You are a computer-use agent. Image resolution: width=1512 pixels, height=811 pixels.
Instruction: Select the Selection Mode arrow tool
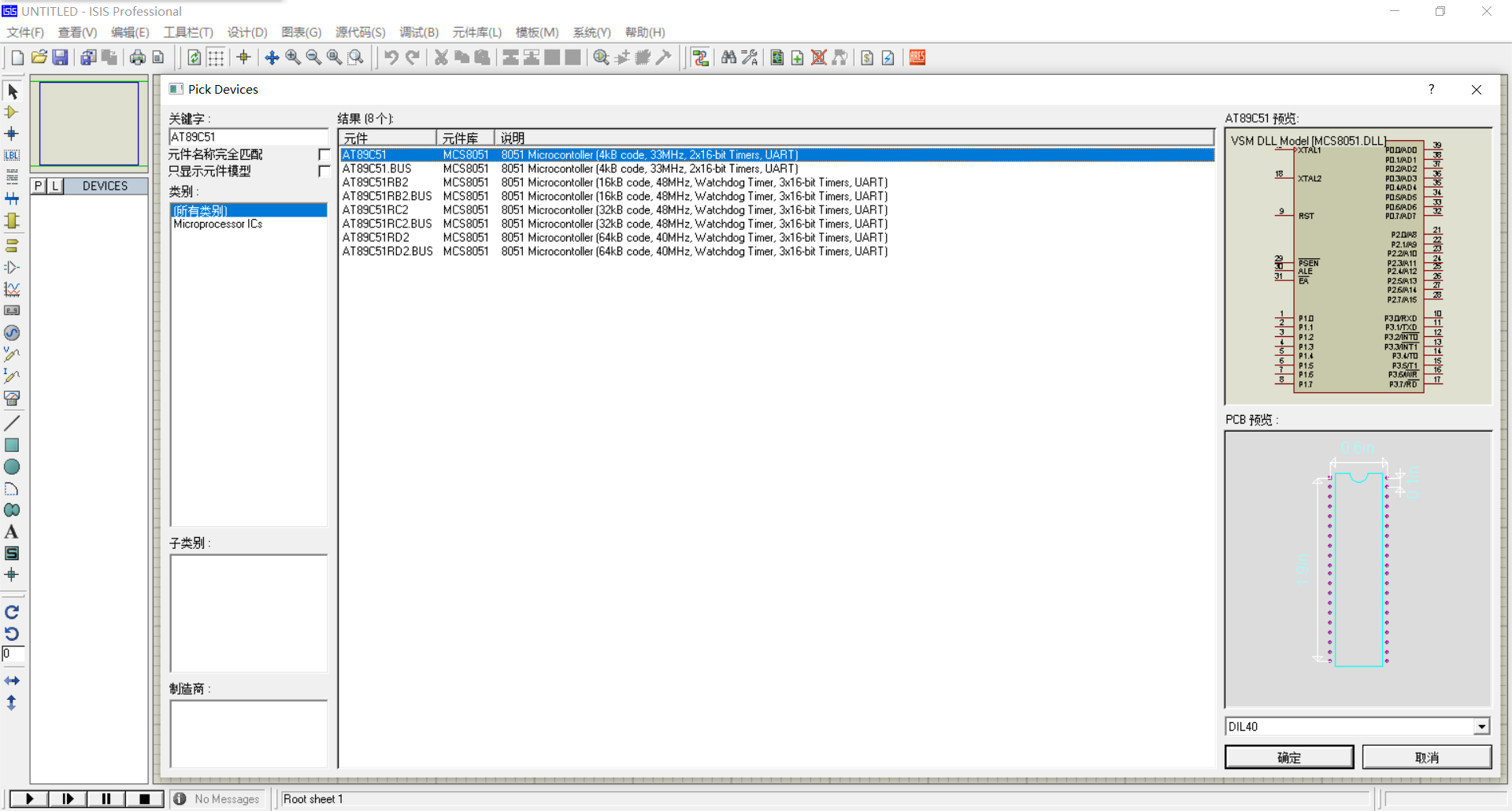12,91
